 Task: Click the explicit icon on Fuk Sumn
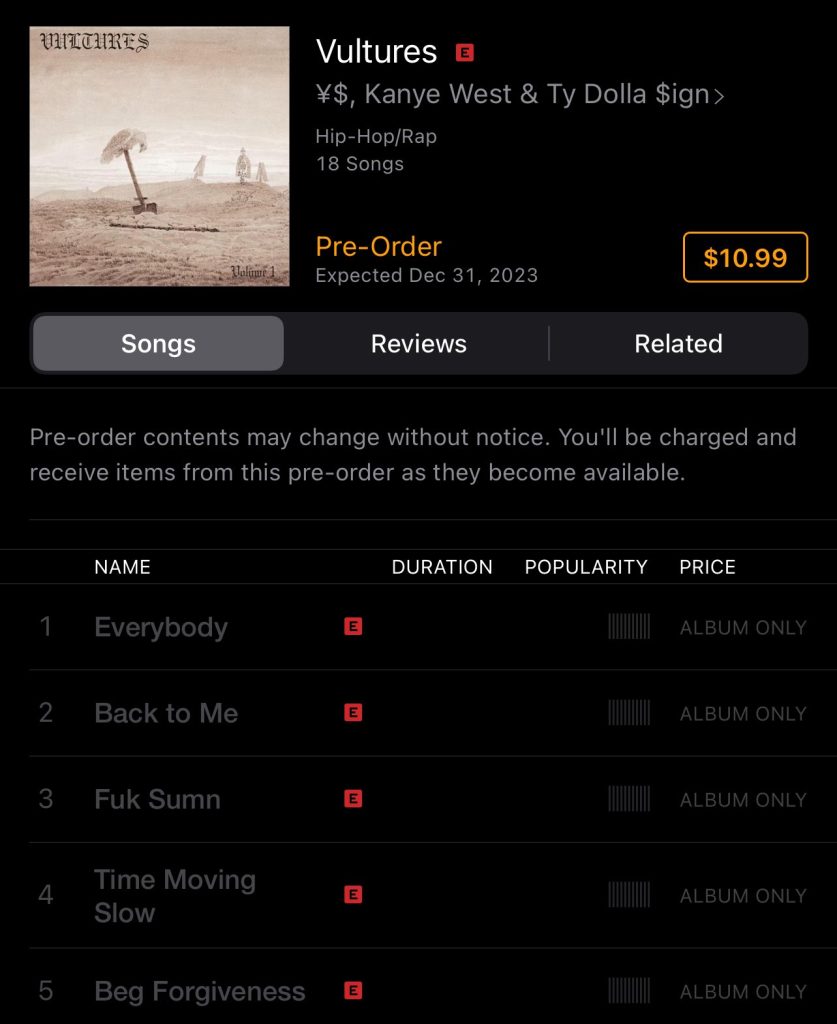(353, 799)
